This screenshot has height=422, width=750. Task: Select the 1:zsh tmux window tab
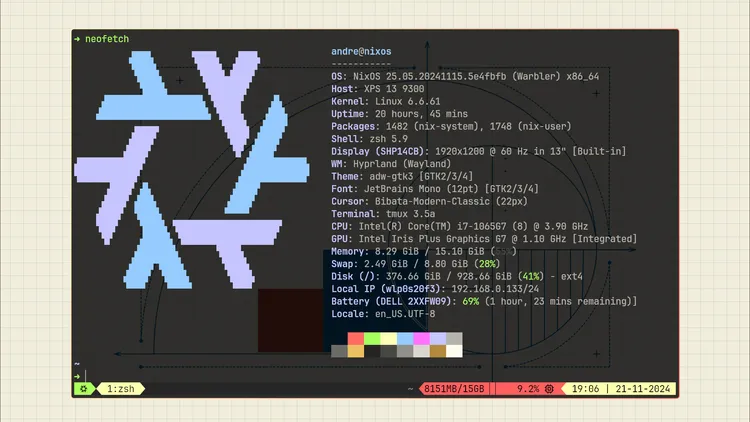[121, 389]
